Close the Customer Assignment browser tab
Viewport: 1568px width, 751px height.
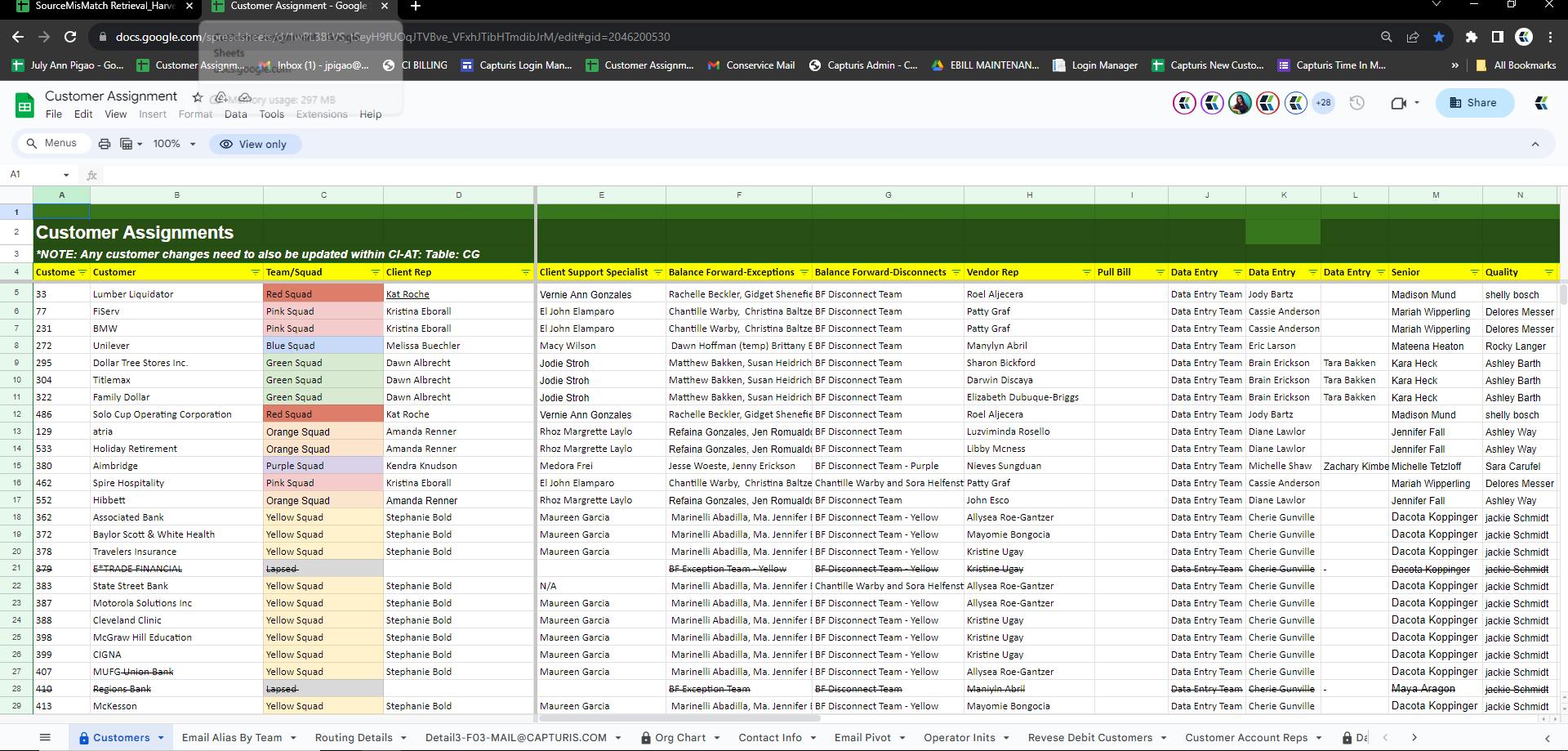(385, 7)
